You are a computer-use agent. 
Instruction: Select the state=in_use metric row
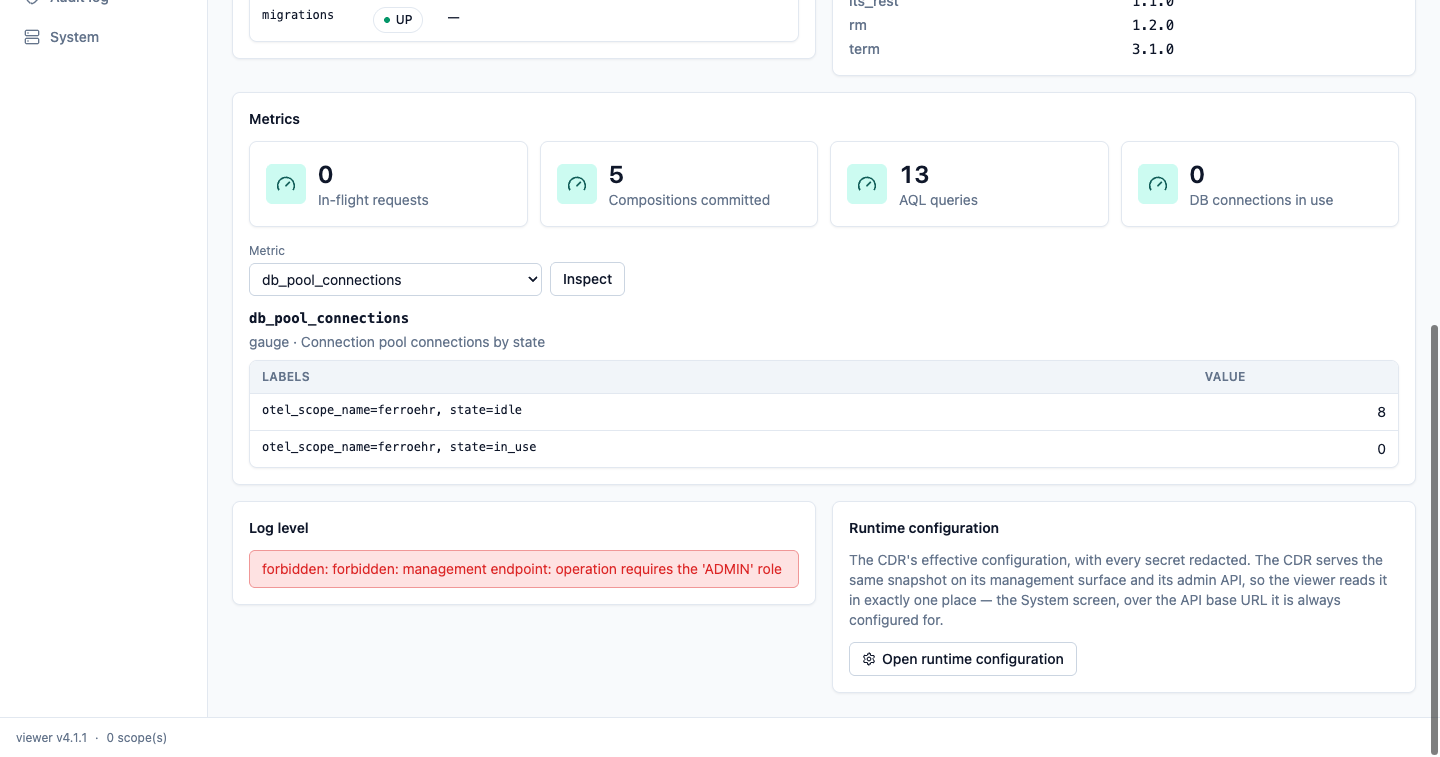(824, 449)
